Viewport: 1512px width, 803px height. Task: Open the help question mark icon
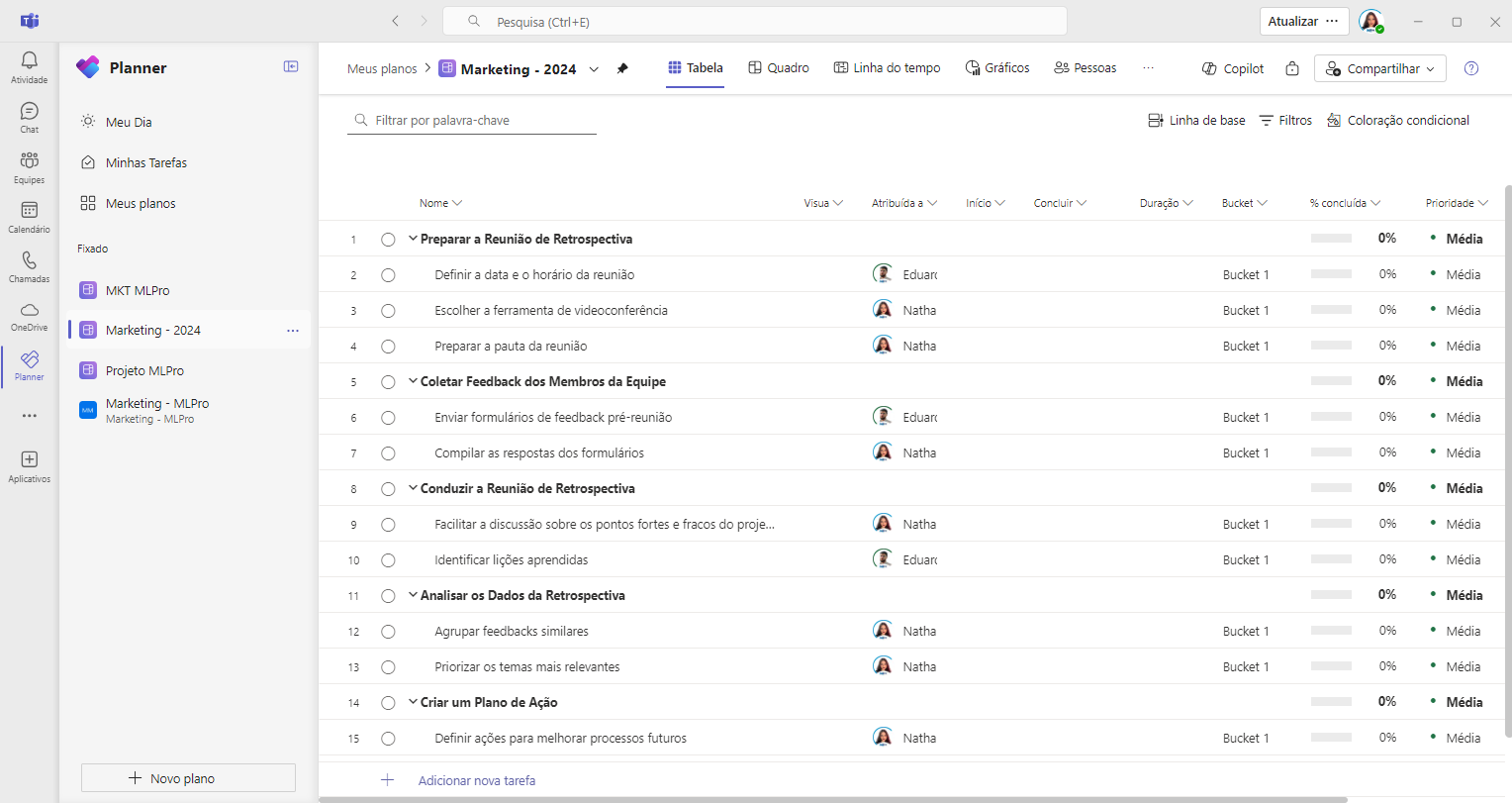coord(1471,68)
